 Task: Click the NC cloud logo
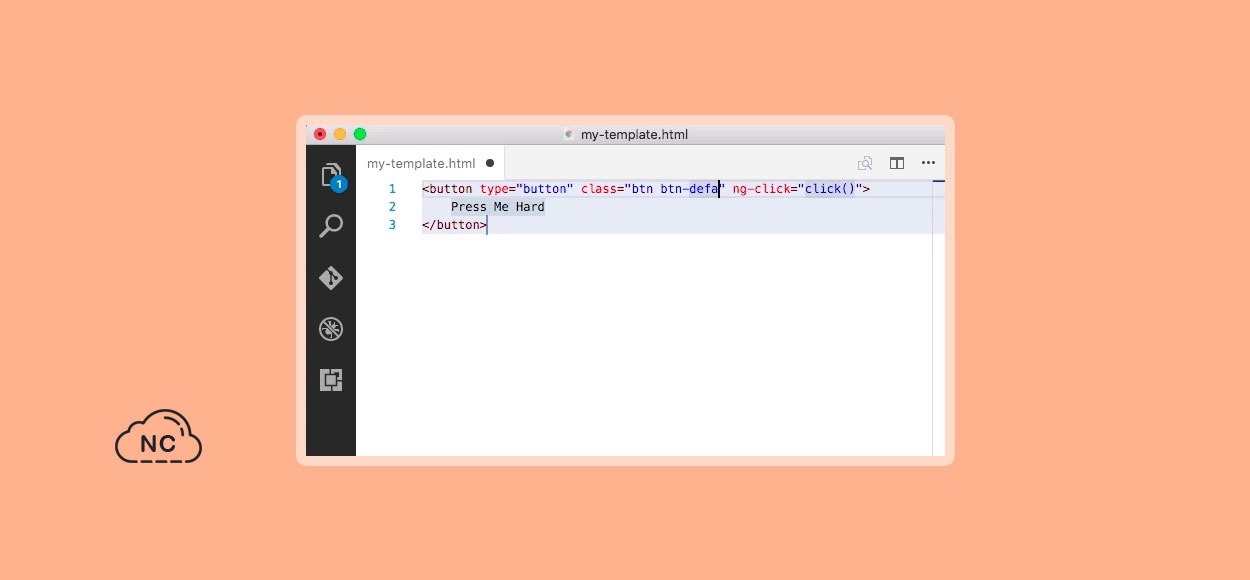coord(158,437)
